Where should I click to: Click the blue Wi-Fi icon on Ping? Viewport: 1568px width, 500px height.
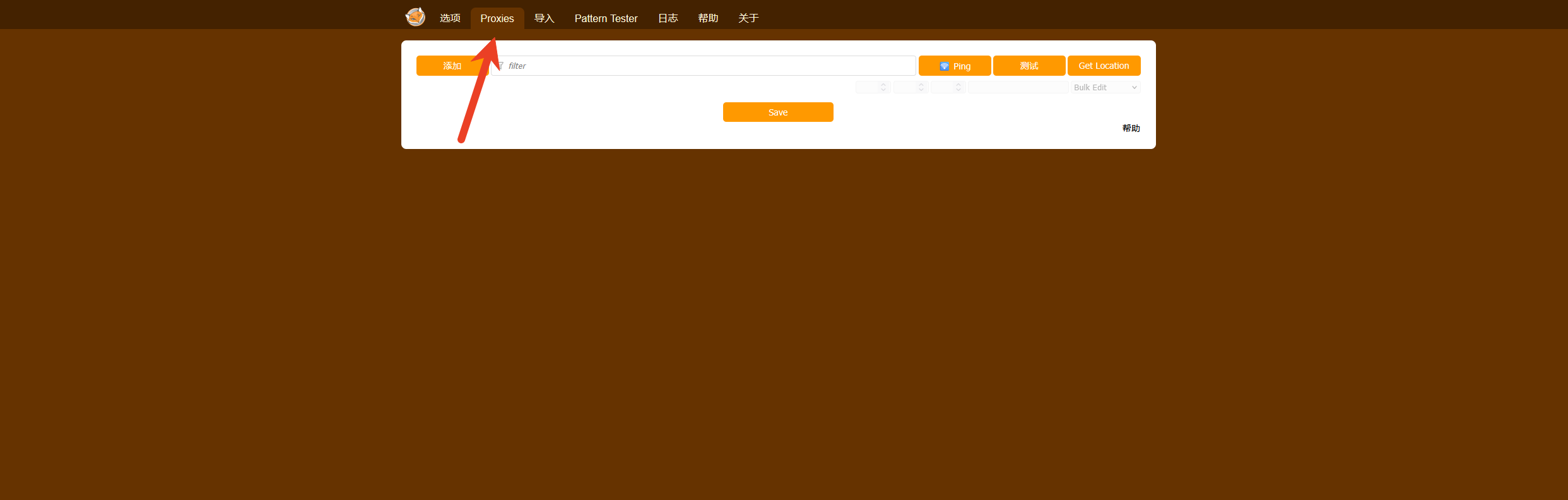click(944, 66)
